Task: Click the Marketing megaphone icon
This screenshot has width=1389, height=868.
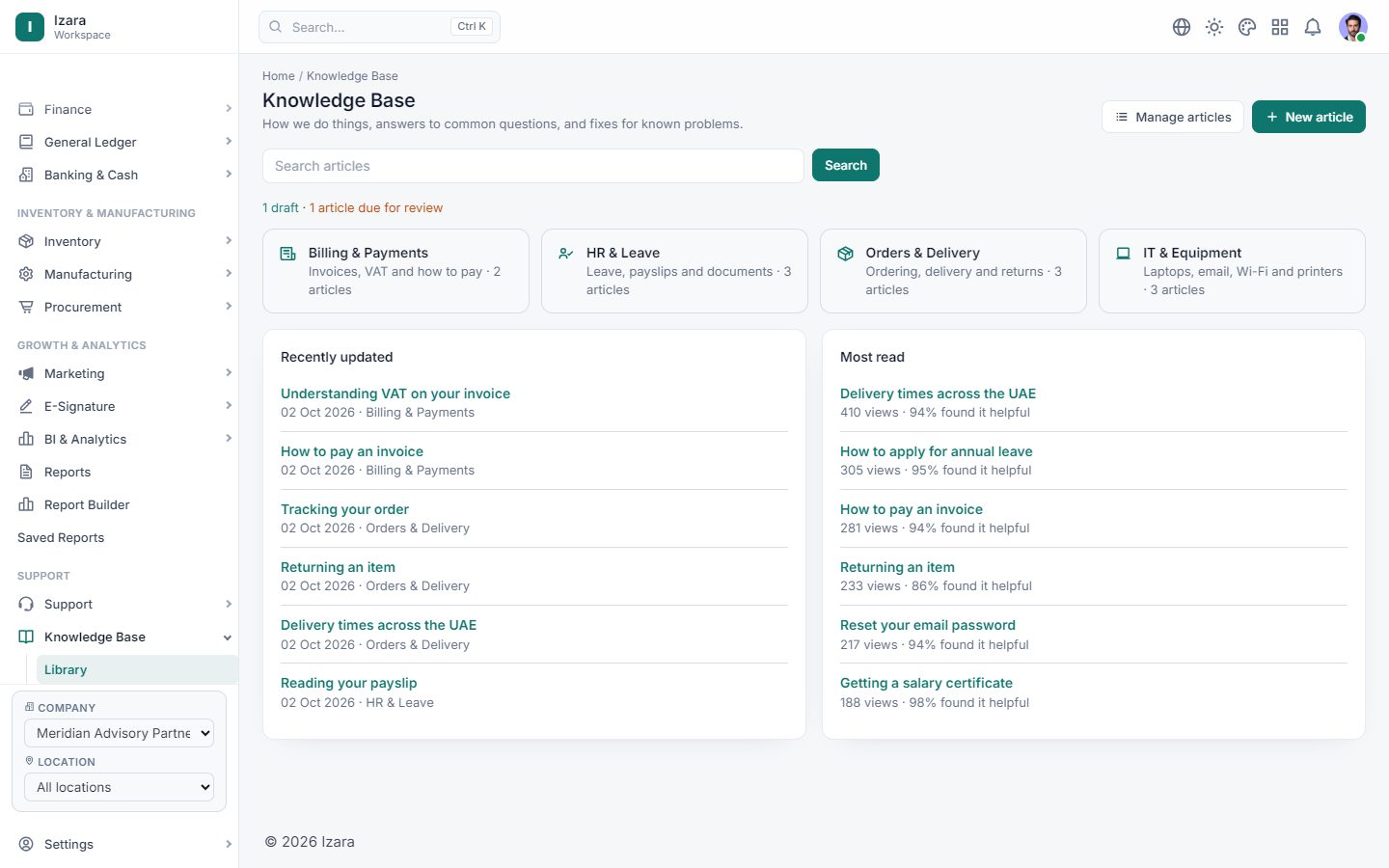Action: coord(26,373)
